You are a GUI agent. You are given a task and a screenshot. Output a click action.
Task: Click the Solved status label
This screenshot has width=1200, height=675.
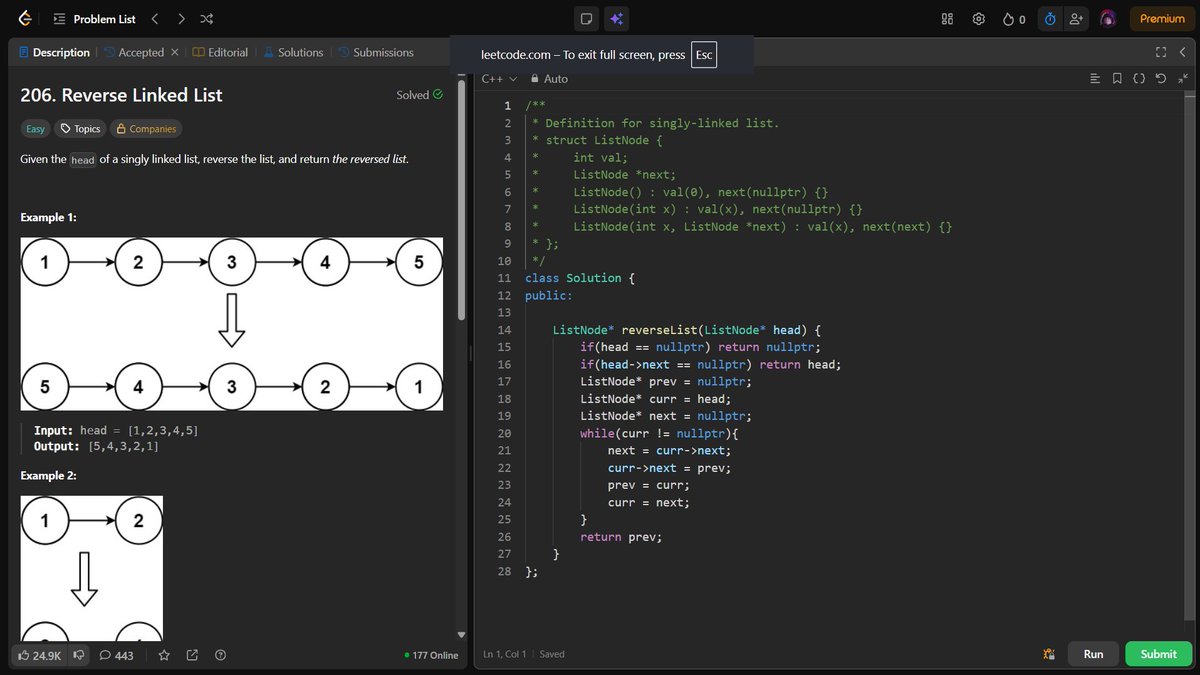420,95
